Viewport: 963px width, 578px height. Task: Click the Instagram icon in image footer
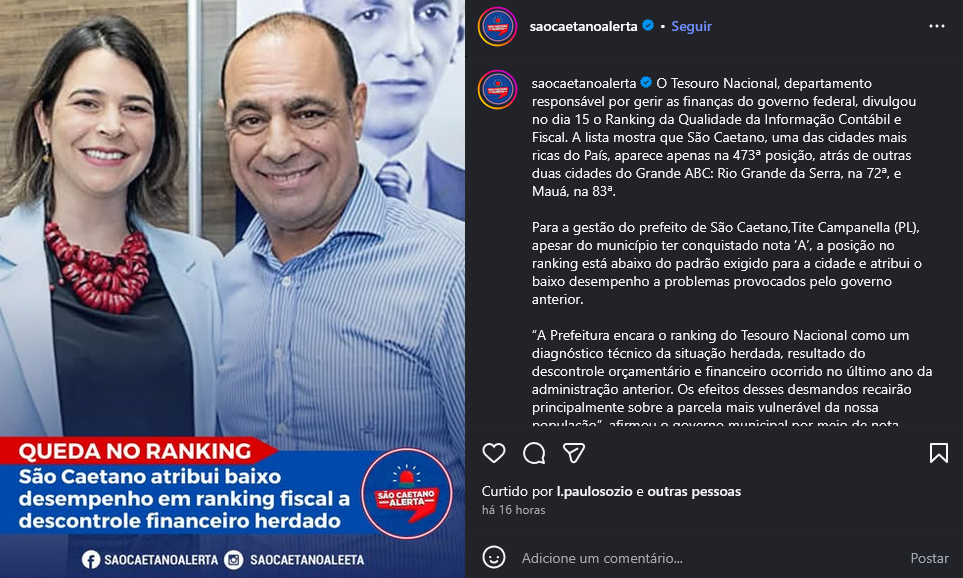coord(233,560)
